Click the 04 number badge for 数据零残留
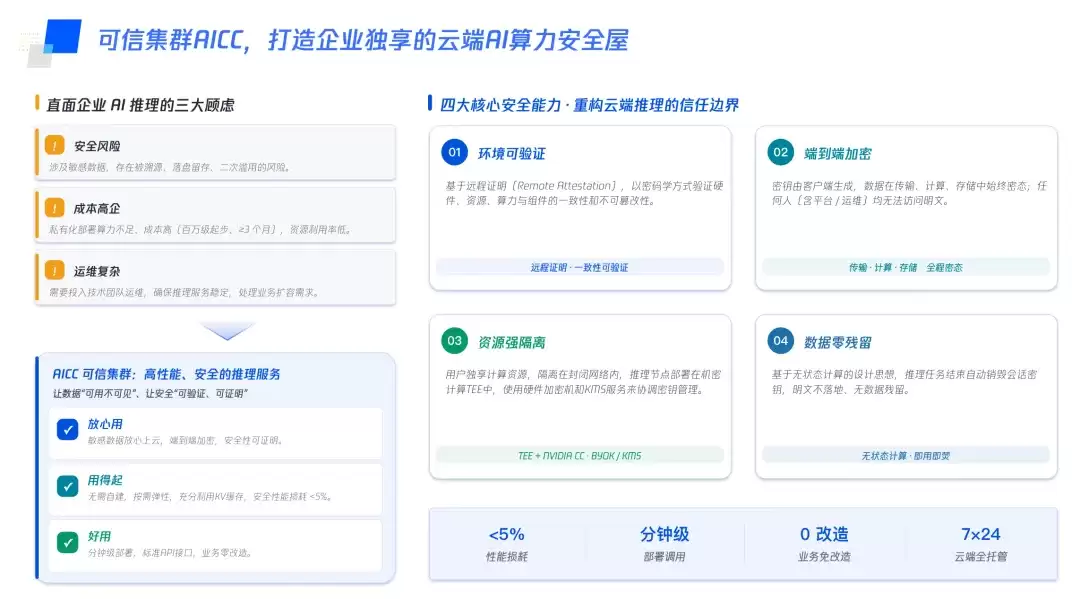1080x599 pixels. pos(780,341)
